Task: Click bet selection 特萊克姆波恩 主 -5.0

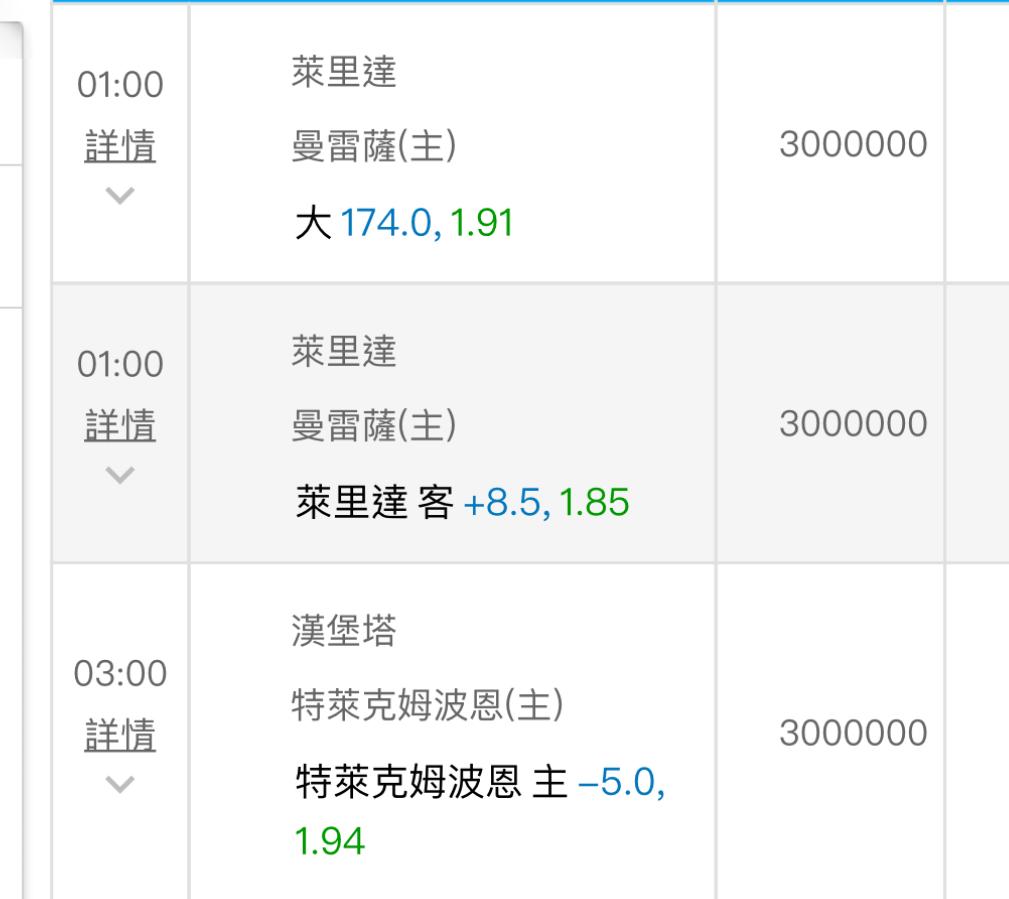Action: coord(480,782)
